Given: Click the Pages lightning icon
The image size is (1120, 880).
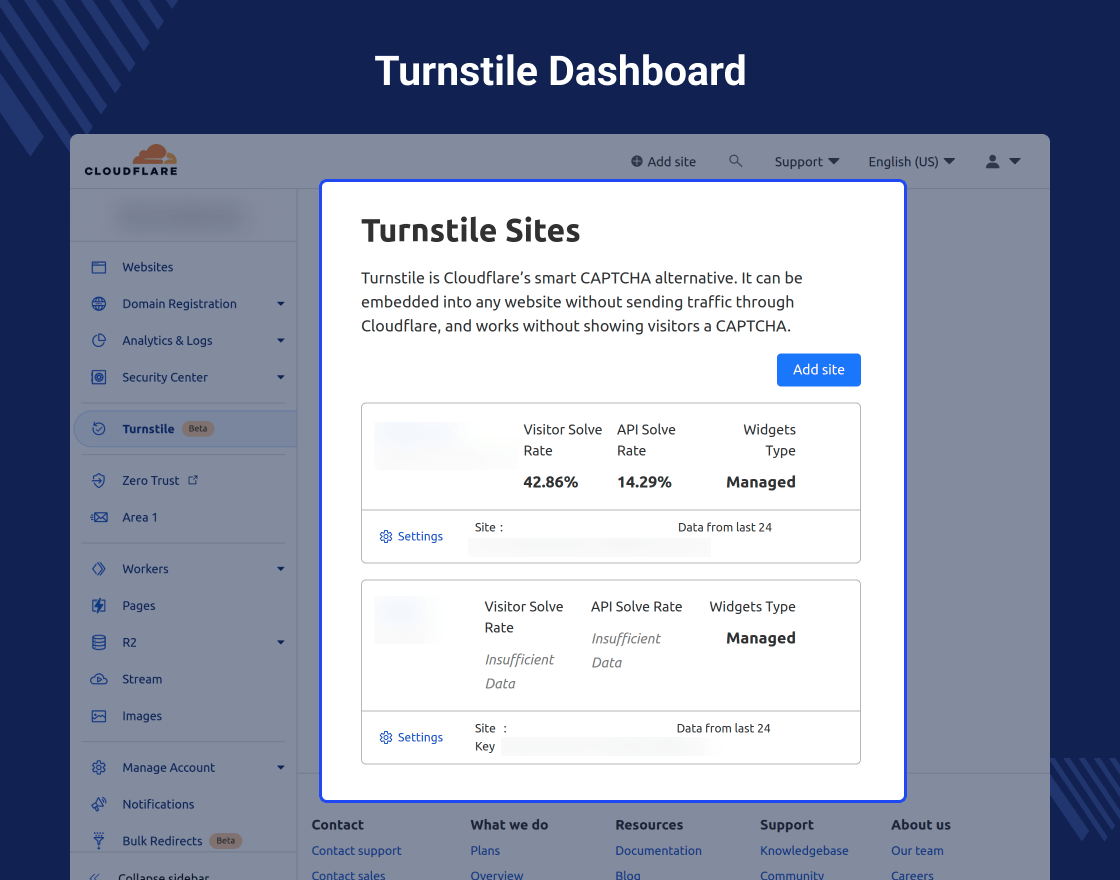Looking at the screenshot, I should point(99,606).
